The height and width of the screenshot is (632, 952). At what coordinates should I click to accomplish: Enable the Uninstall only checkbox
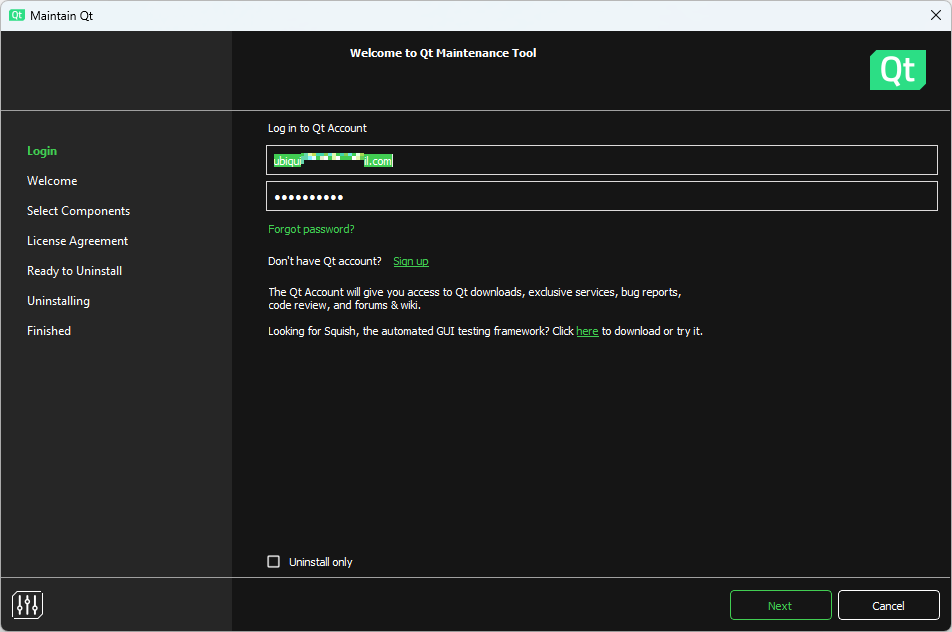274,562
